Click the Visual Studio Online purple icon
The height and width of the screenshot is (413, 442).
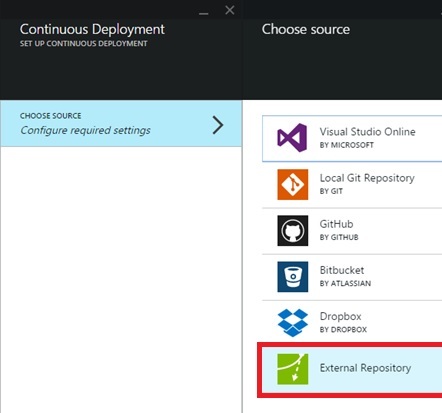(x=292, y=138)
